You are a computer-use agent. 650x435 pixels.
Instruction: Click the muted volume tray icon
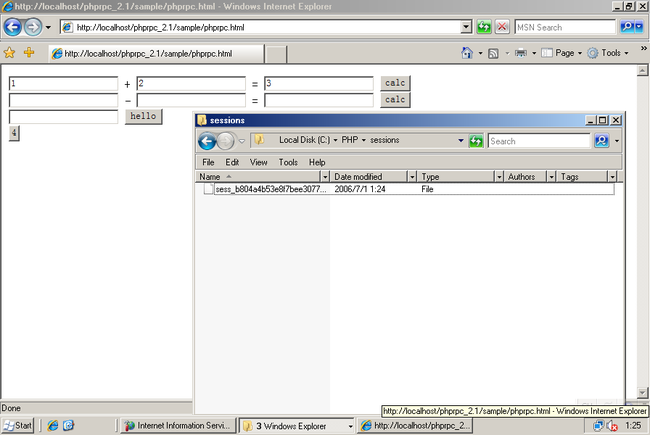pos(613,426)
